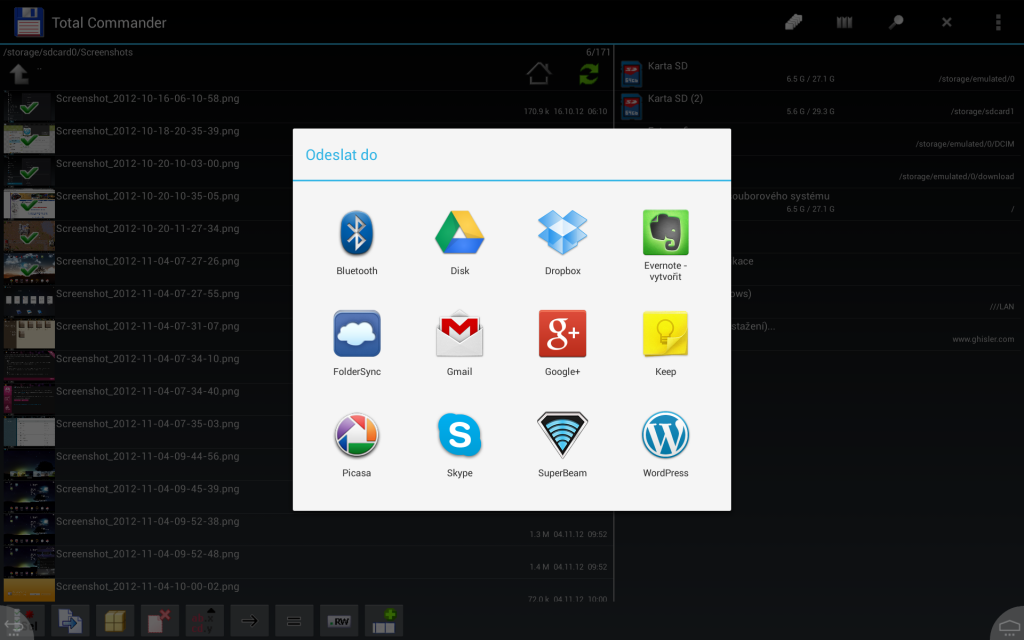Click the right arrow toolbar button

[249, 620]
